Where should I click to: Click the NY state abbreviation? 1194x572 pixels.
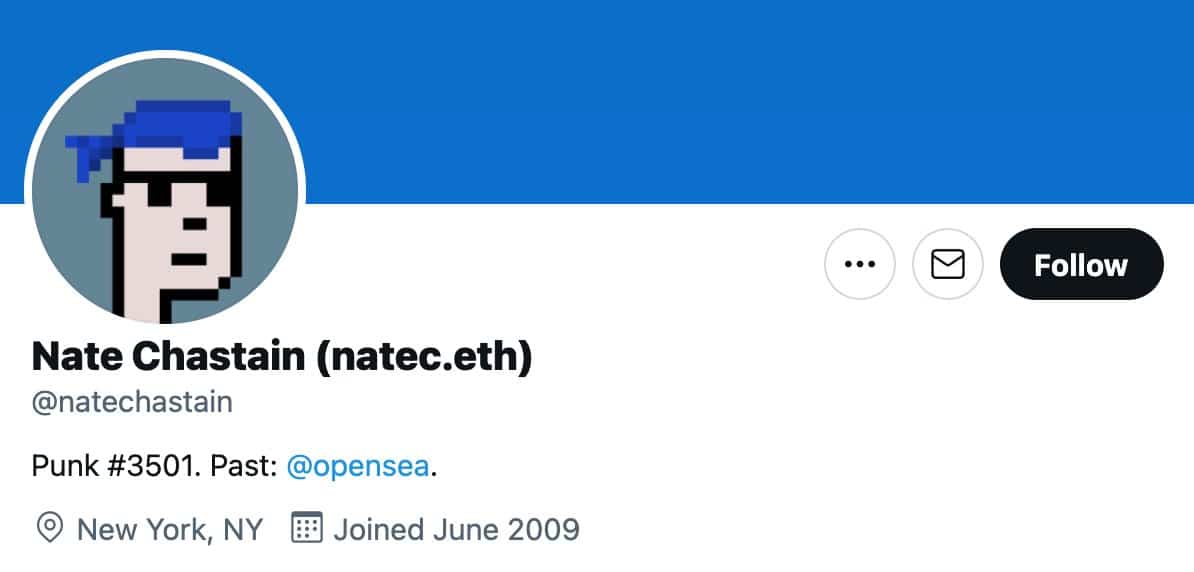pos(243,529)
